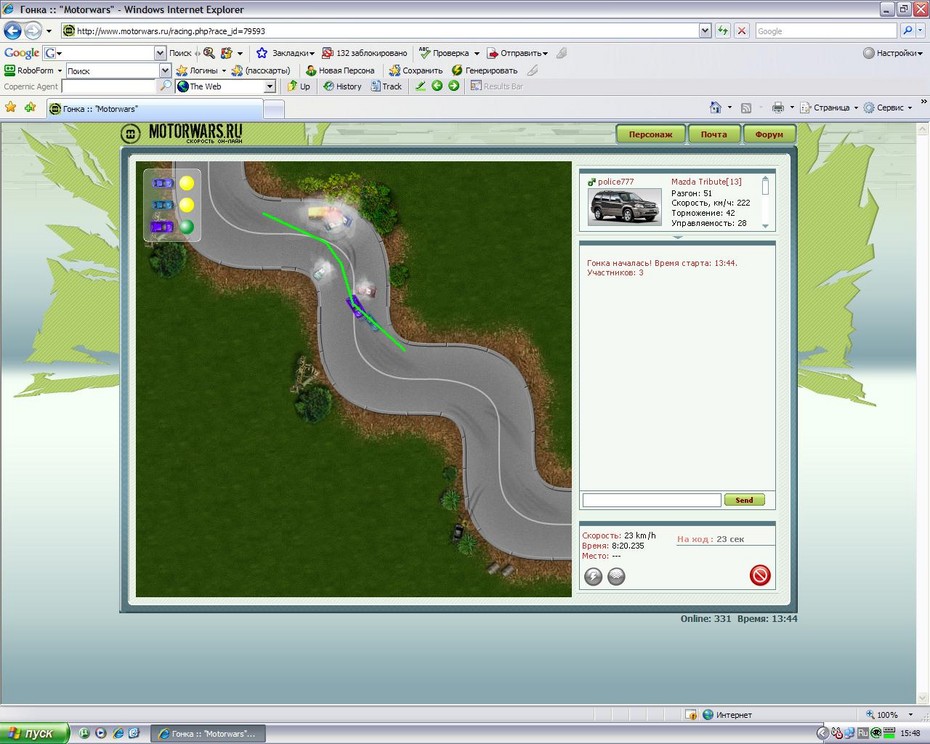Open the address bar history dropdown
The height and width of the screenshot is (744, 930).
pos(705,31)
